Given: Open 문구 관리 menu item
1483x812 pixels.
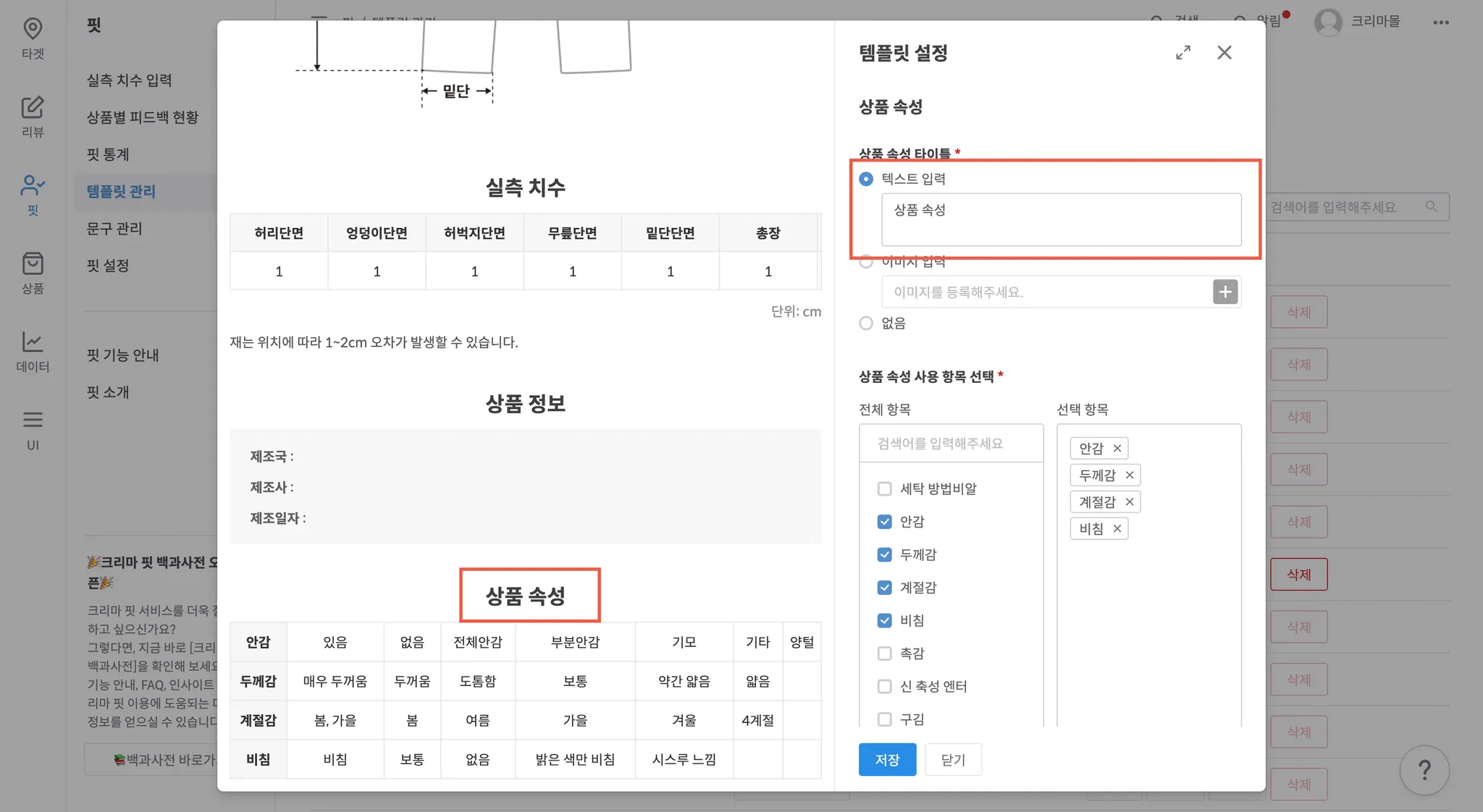Looking at the screenshot, I should 114,229.
